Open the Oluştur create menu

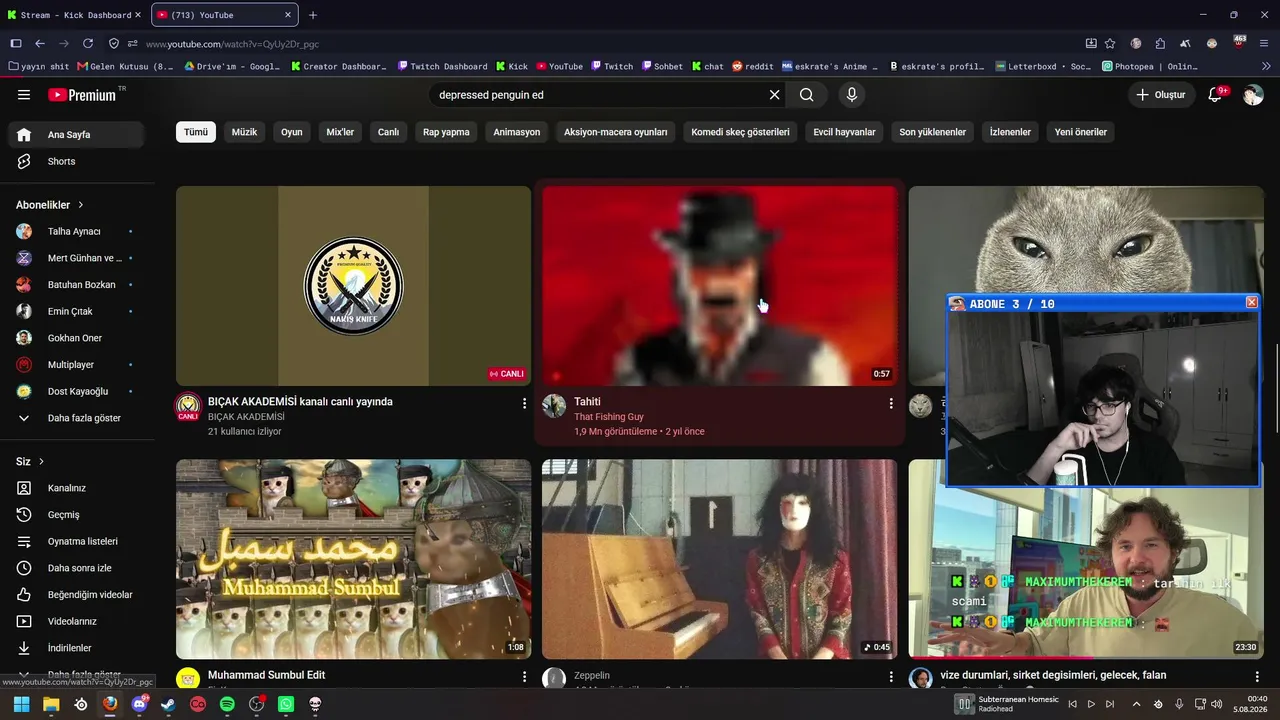[1160, 95]
